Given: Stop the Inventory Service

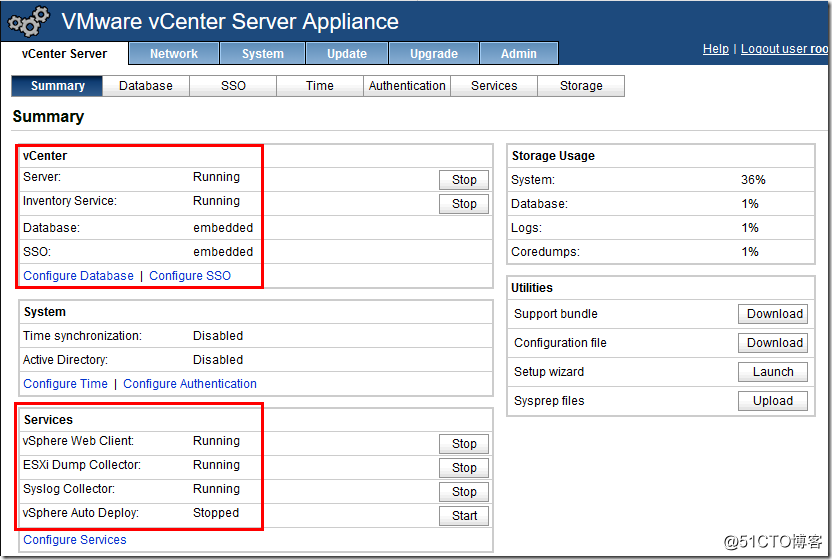Looking at the screenshot, I should [x=464, y=204].
